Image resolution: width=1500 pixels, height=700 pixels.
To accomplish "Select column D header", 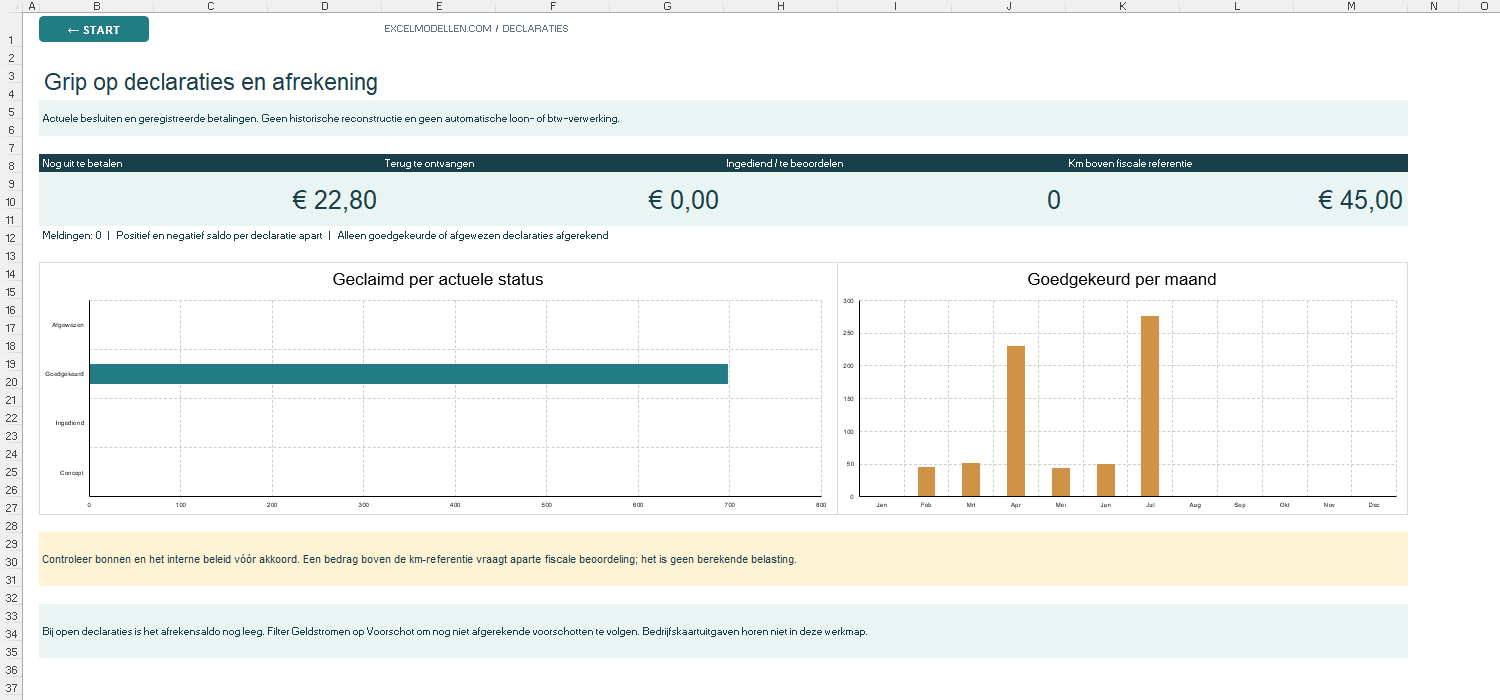I will (x=324, y=6).
